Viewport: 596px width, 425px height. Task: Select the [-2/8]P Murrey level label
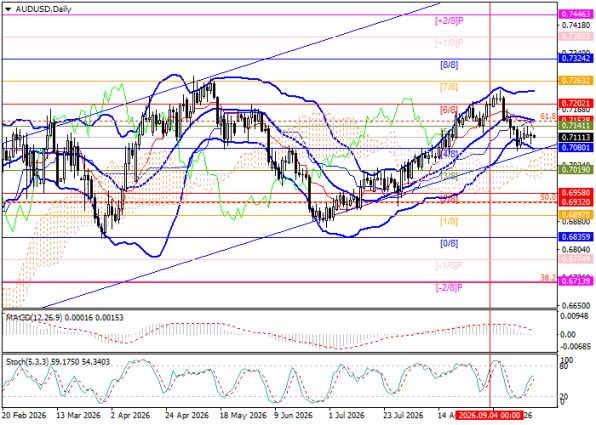[449, 287]
